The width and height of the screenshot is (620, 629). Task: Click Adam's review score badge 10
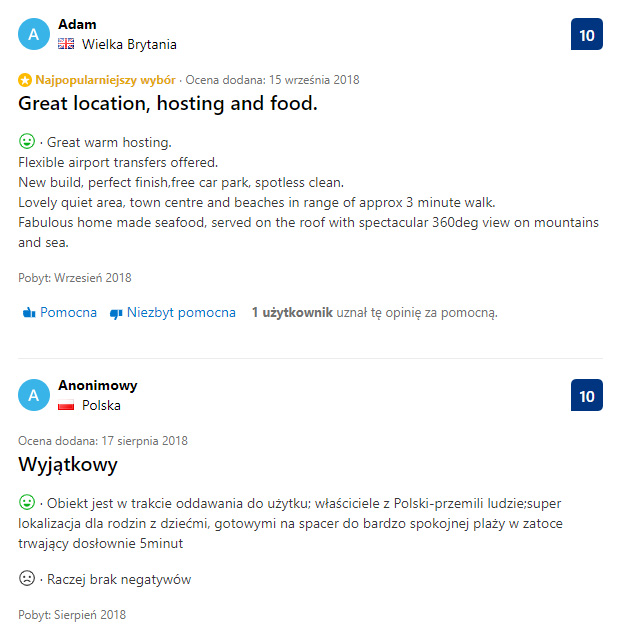tap(587, 35)
